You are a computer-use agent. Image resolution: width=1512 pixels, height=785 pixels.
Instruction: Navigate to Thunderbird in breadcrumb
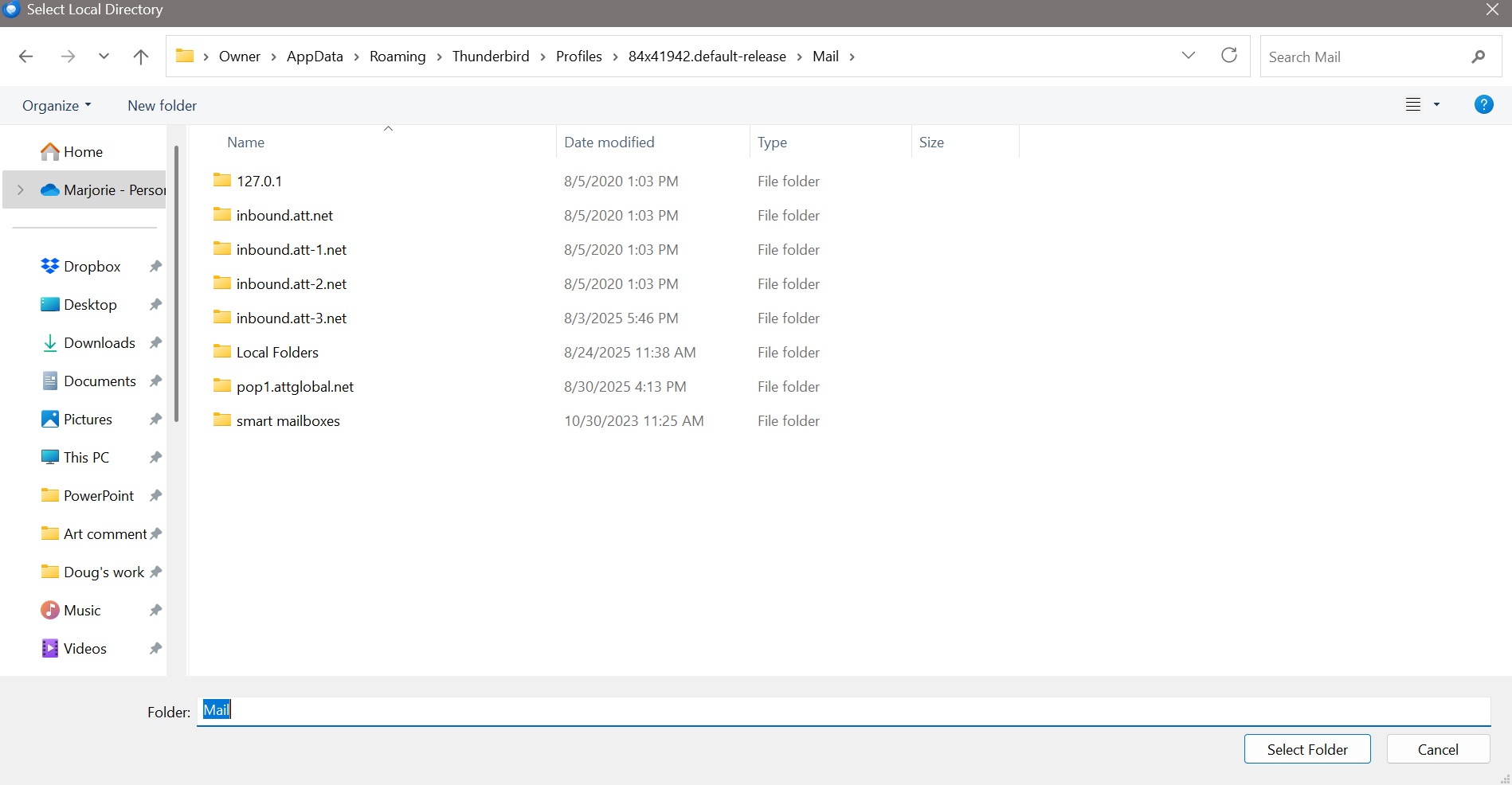(x=491, y=57)
